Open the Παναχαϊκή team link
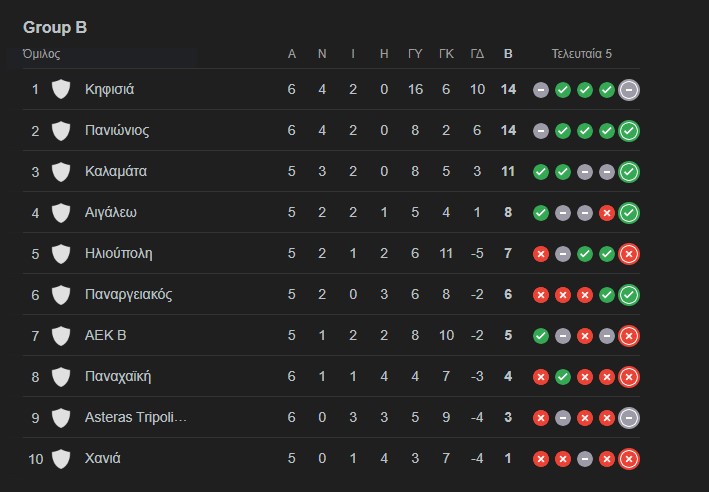The width and height of the screenshot is (709, 492). click(x=118, y=376)
